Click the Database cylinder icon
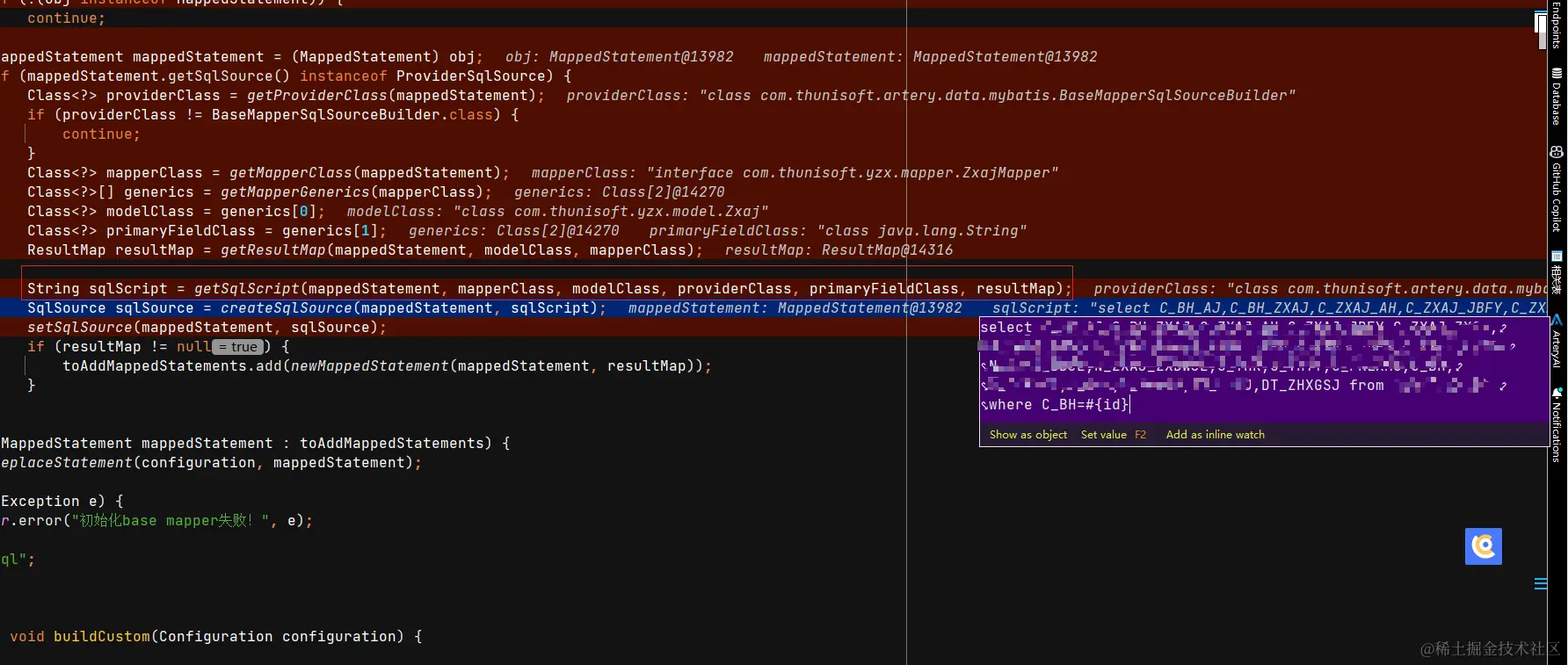 click(1557, 73)
